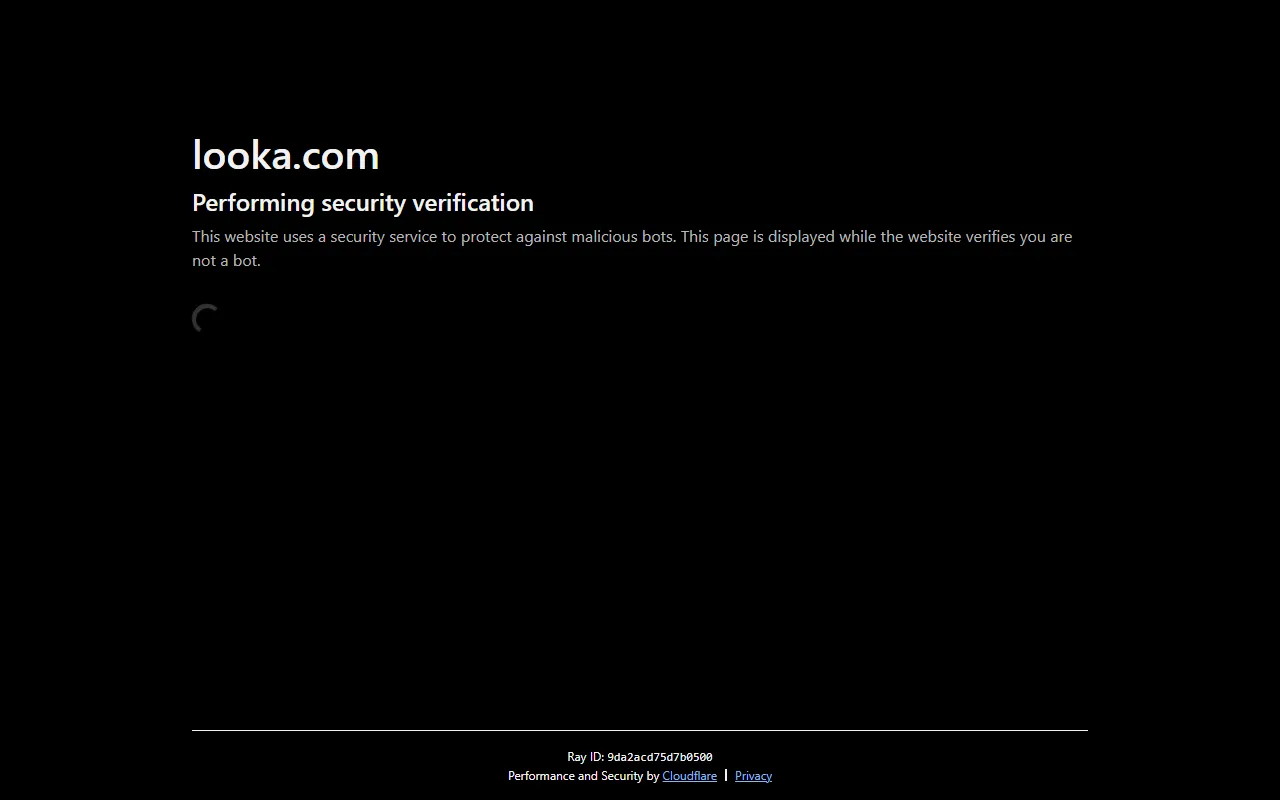Click the 'Ray ID:' label

click(x=585, y=757)
